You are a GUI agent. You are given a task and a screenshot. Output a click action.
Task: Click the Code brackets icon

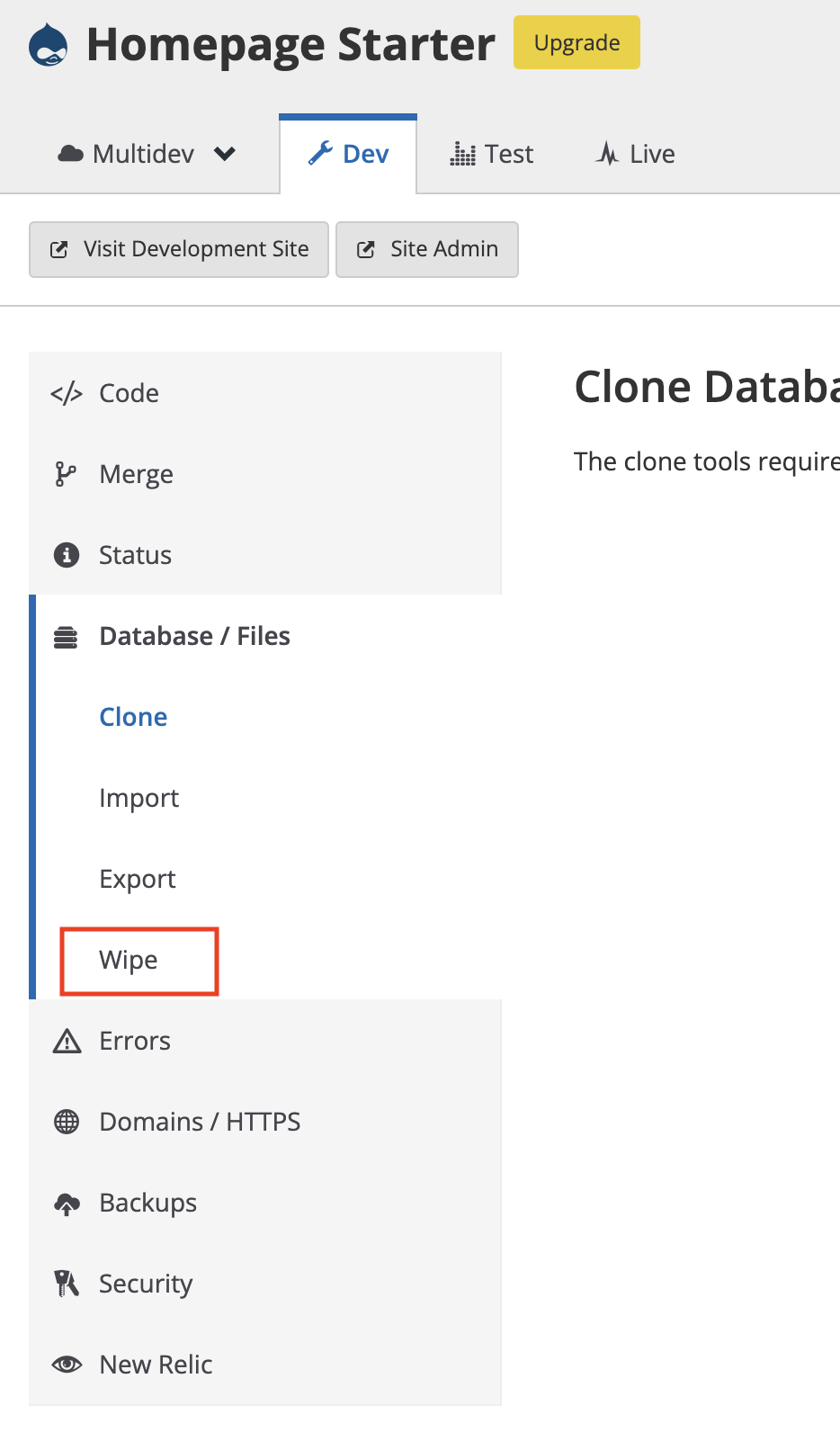67,393
